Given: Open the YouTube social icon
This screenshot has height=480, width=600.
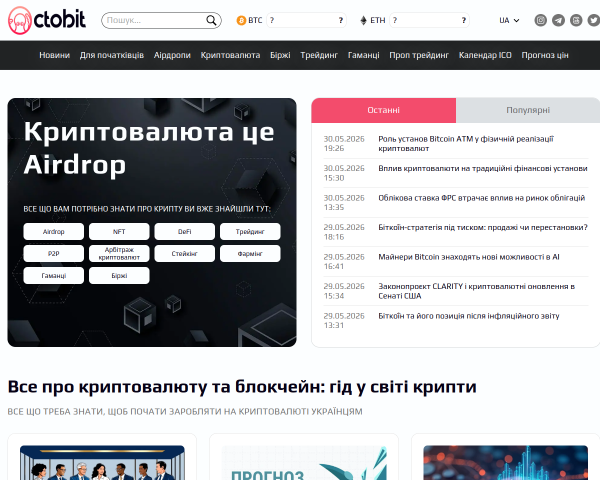Looking at the screenshot, I should click(x=576, y=20).
